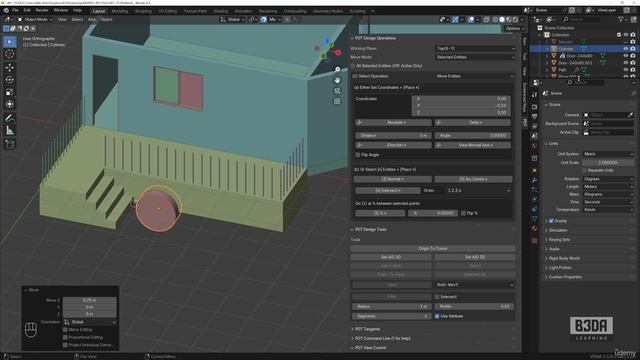Click the Distance value field
The image size is (640, 360).
point(393,136)
